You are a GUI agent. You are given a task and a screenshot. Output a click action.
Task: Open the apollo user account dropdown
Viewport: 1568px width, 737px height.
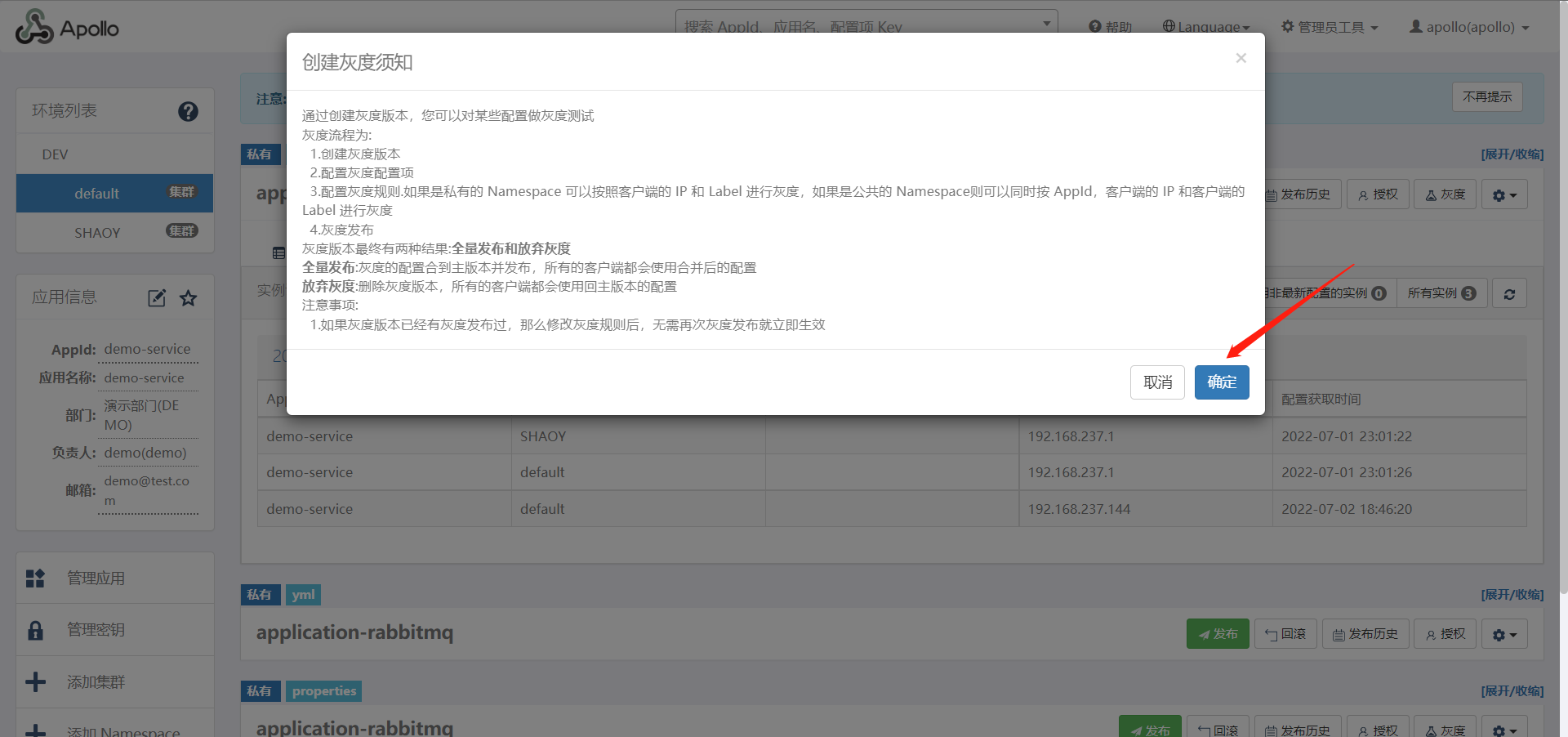click(1469, 27)
